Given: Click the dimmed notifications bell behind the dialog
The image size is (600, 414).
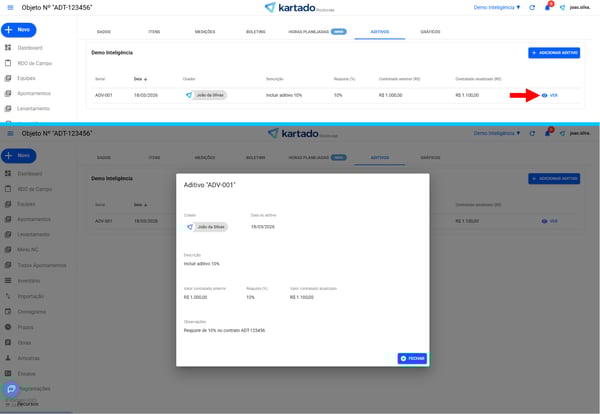Looking at the screenshot, I should [x=548, y=133].
